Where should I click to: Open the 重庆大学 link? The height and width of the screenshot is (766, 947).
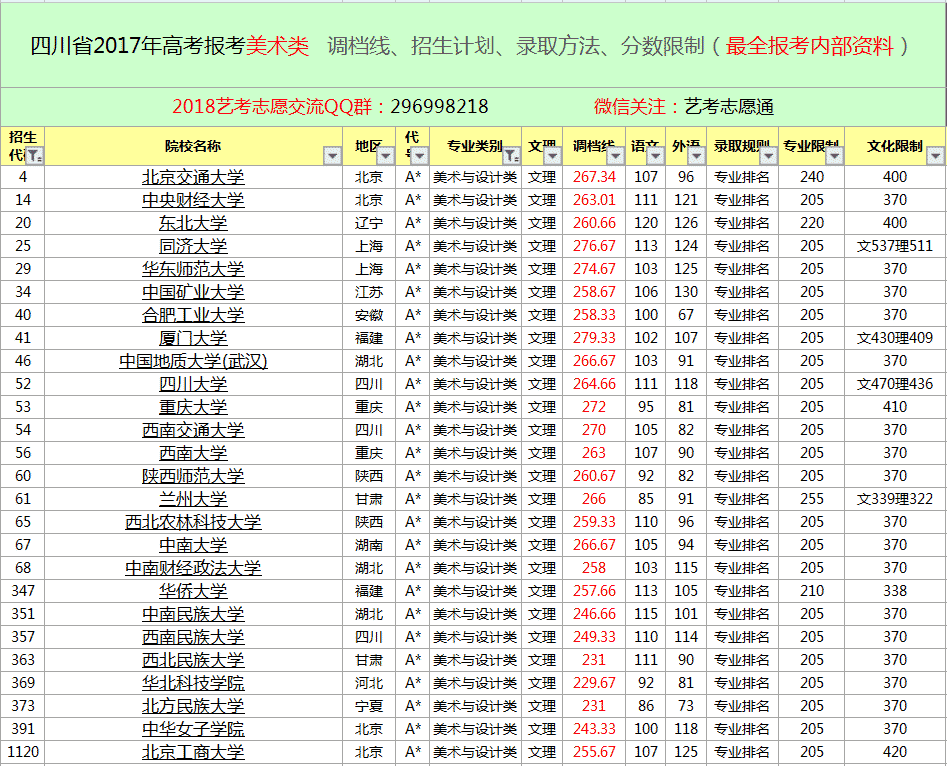point(193,407)
